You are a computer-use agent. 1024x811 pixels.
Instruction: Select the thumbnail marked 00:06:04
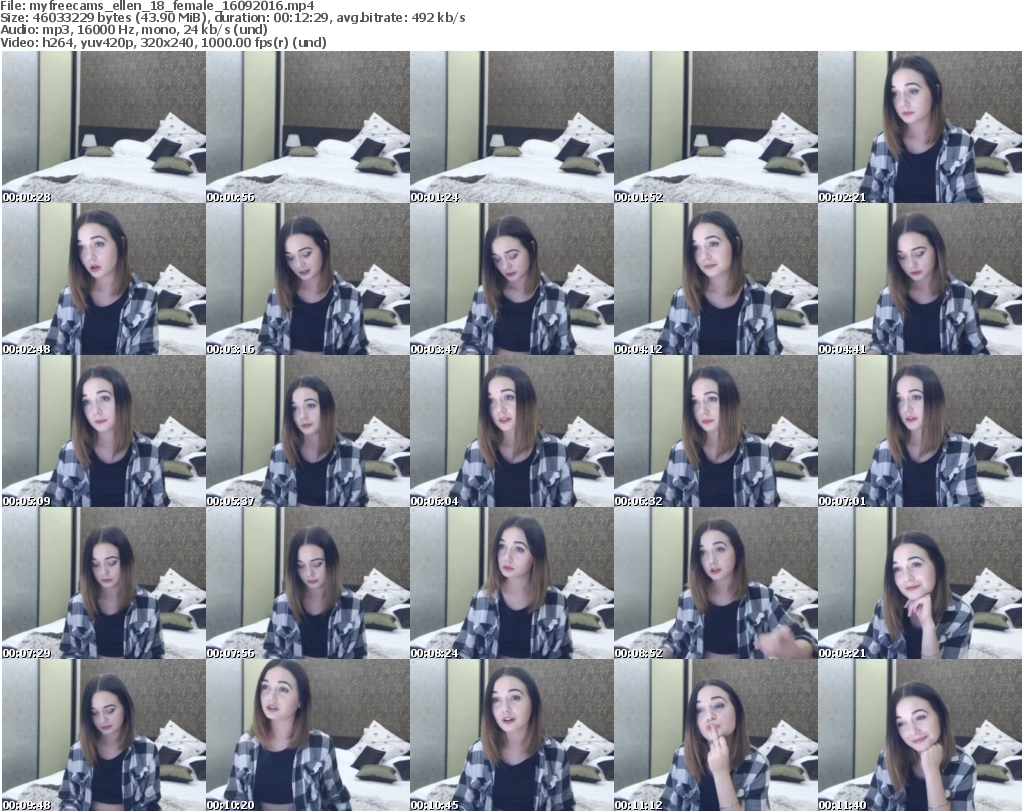point(511,432)
